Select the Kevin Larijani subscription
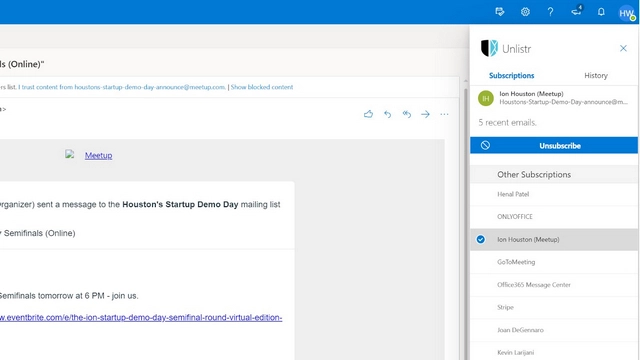This screenshot has height=360, width=640. [554, 352]
